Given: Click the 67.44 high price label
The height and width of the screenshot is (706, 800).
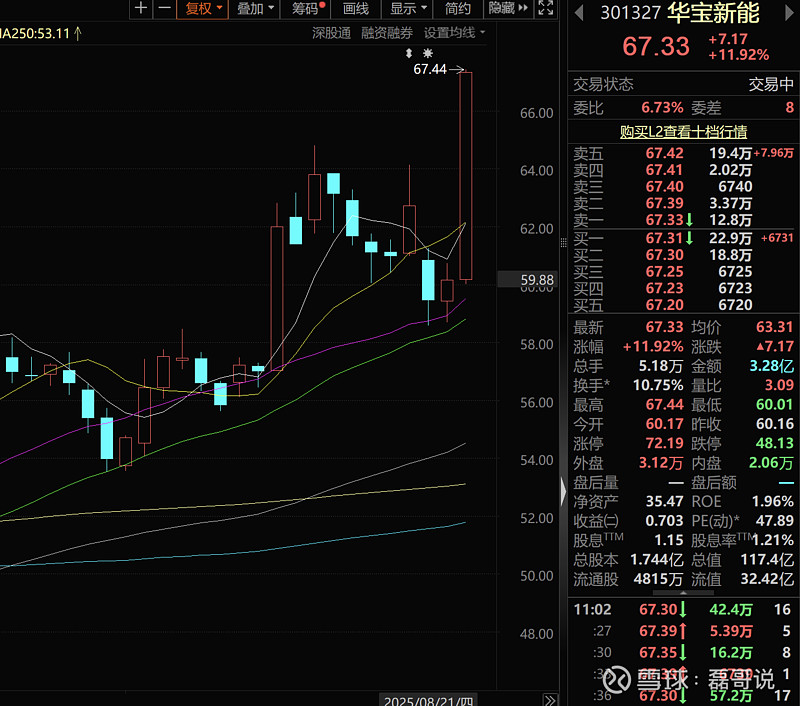Looking at the screenshot, I should tap(430, 69).
